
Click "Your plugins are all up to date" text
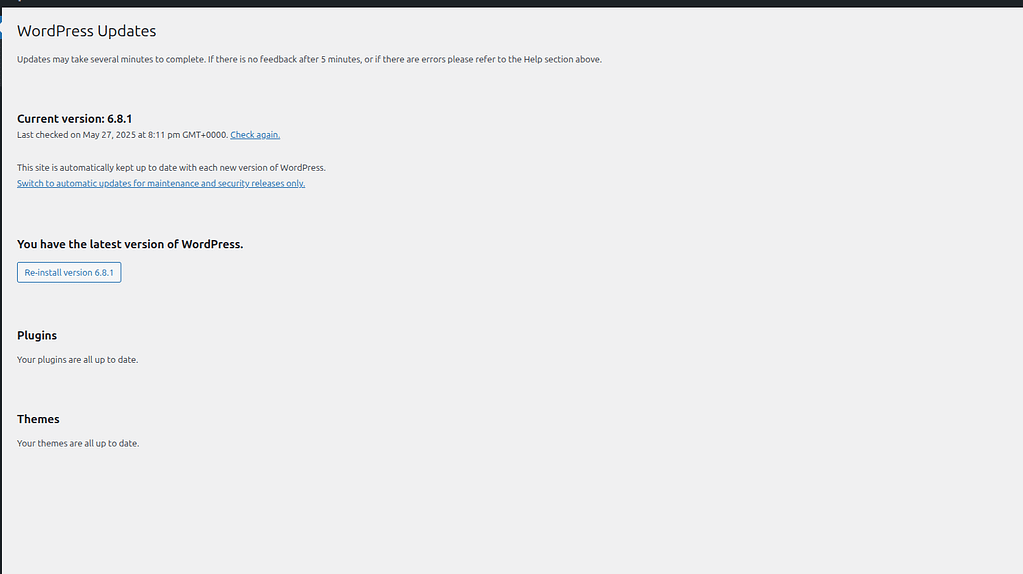pyautogui.click(x=77, y=360)
